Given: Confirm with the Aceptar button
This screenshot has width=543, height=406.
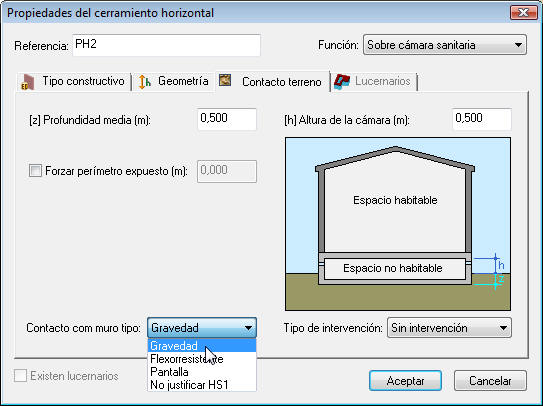Looking at the screenshot, I should pos(405,381).
